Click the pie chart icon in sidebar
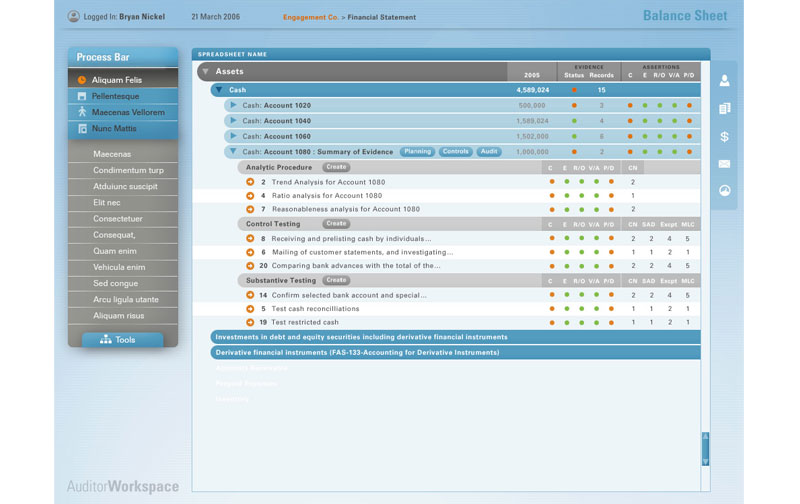800x504 pixels. [724, 190]
